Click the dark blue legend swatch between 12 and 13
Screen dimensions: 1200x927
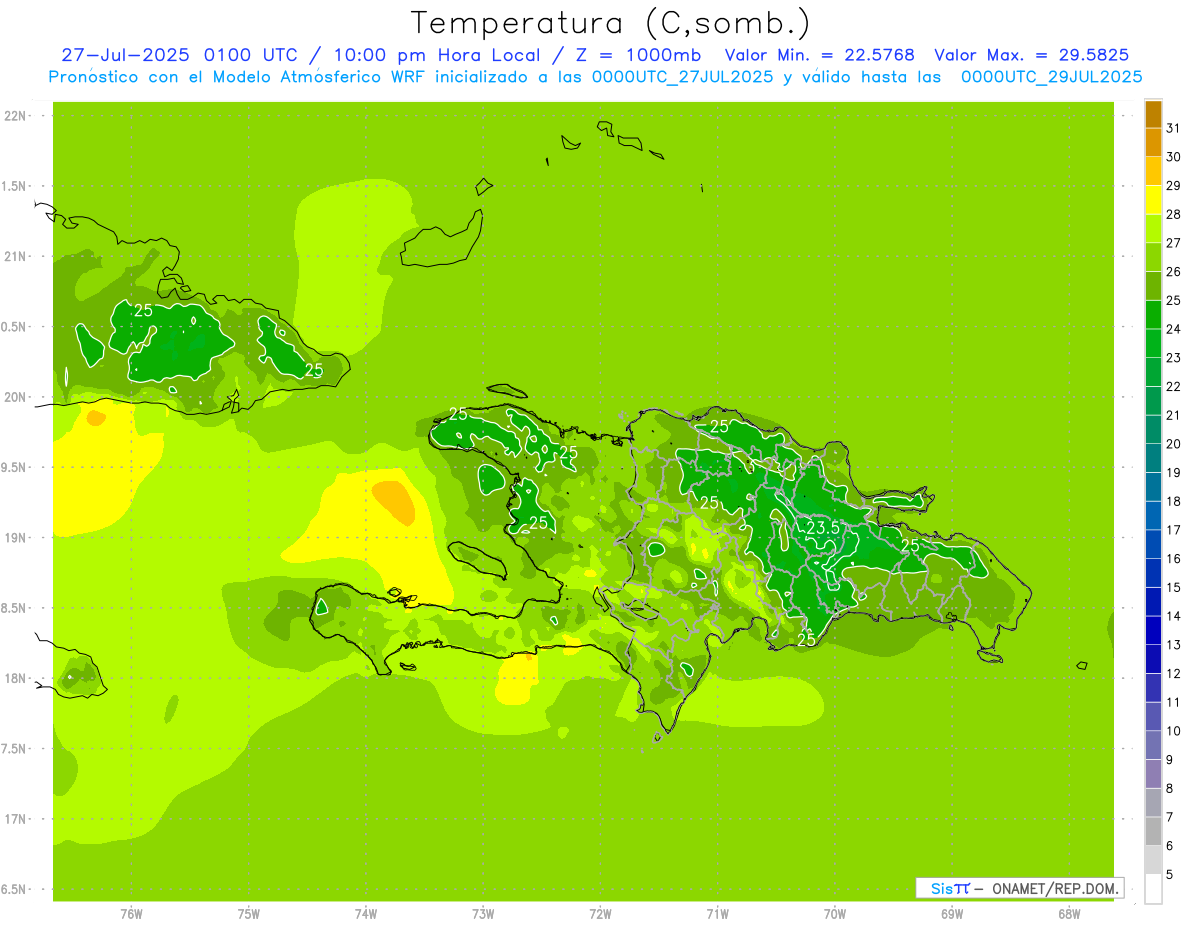tap(1153, 660)
